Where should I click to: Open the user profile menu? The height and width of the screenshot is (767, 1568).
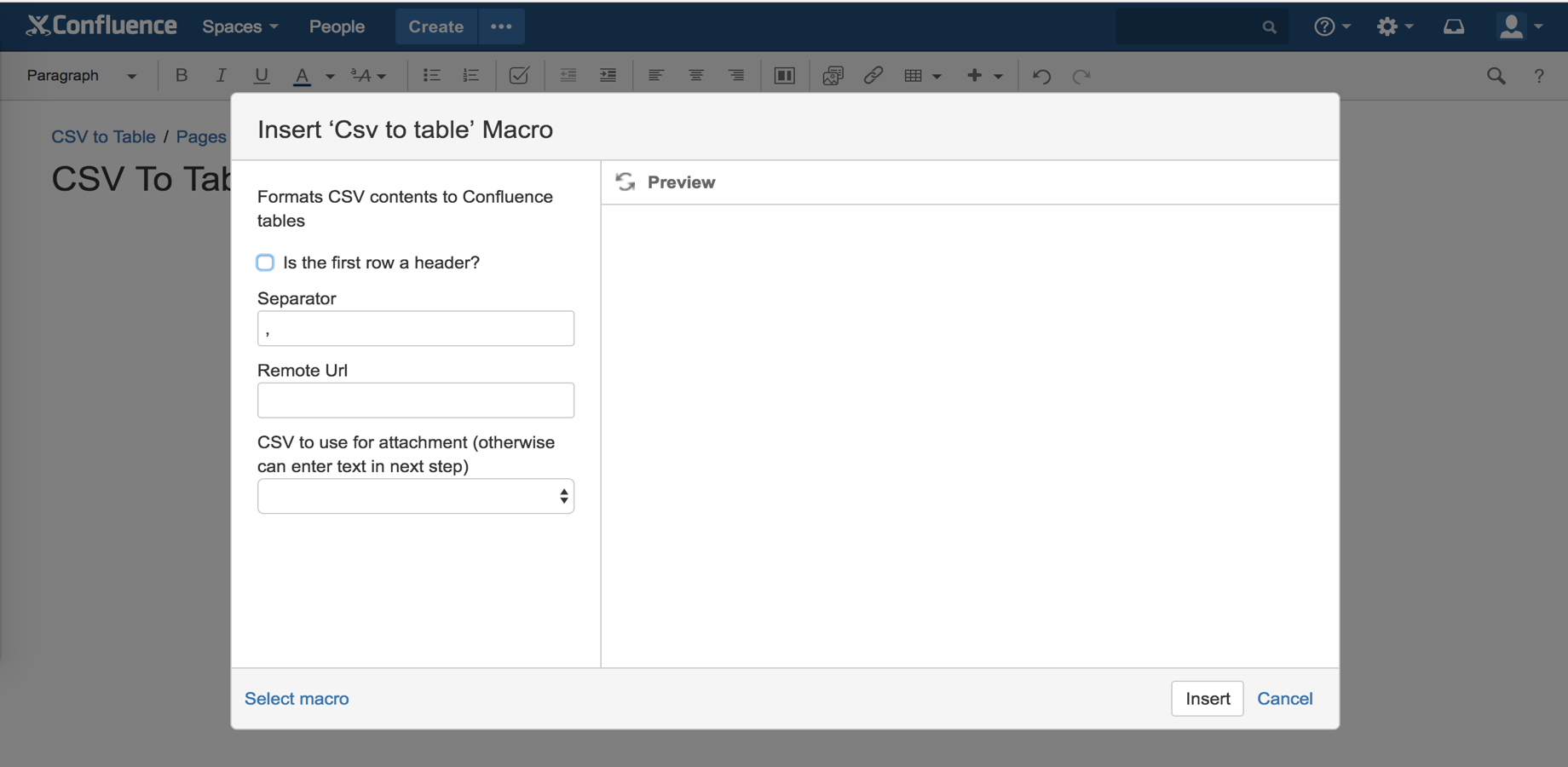click(1520, 26)
